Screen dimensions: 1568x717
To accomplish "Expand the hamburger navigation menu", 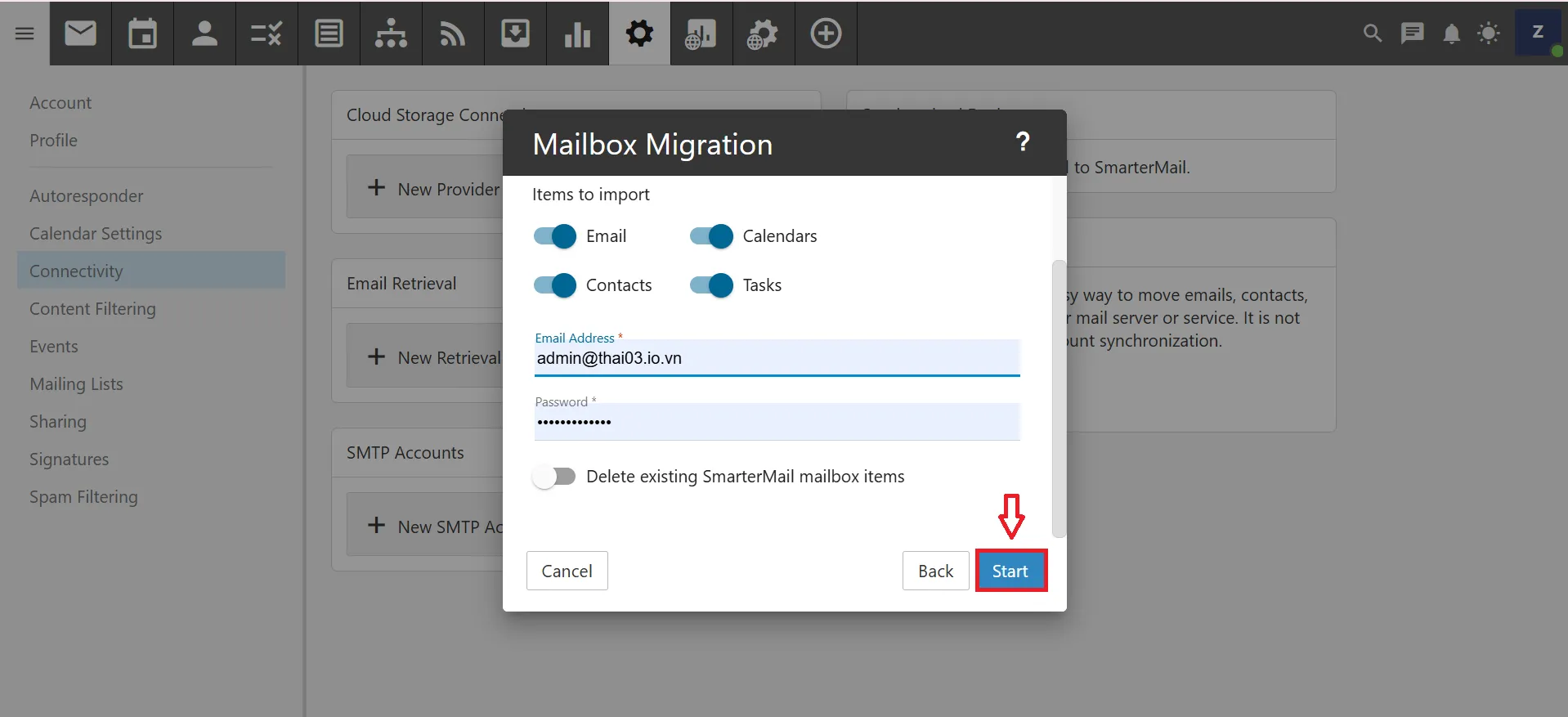I will 25,34.
